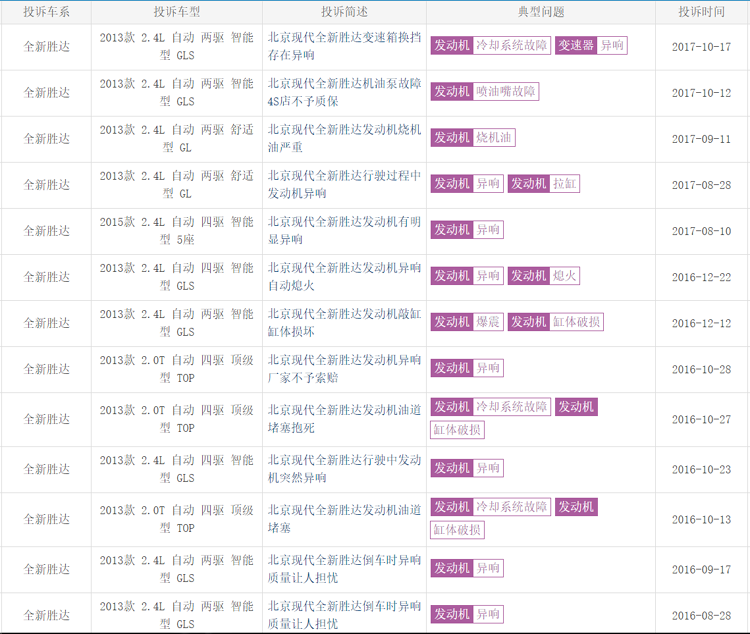Open complaint 北京现代全新胜达变速箱换挡存在异响

coord(344,46)
